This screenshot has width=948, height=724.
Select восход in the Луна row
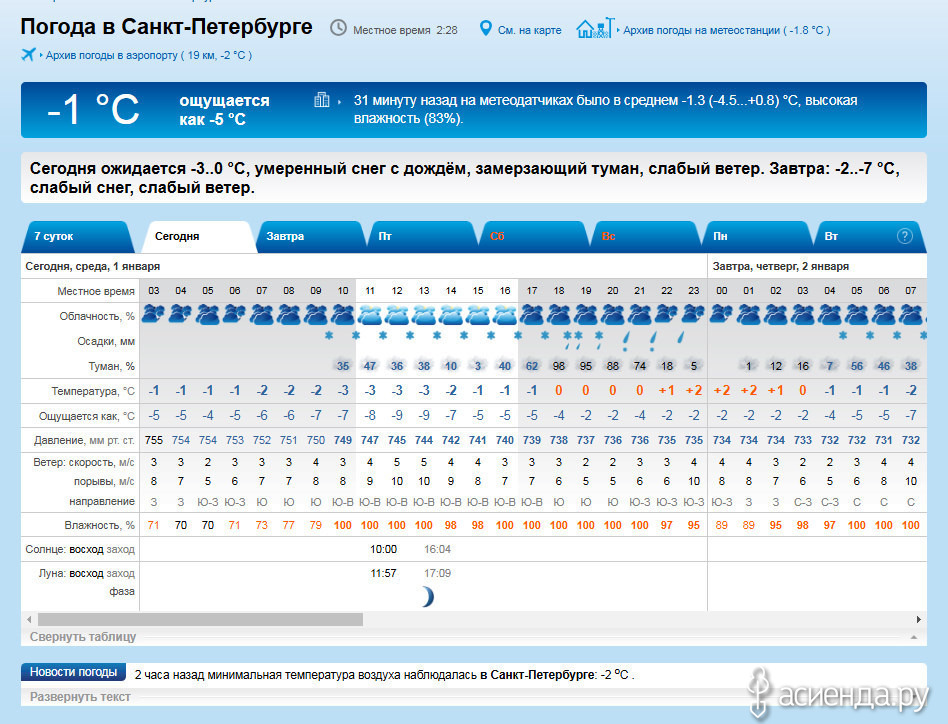85,573
